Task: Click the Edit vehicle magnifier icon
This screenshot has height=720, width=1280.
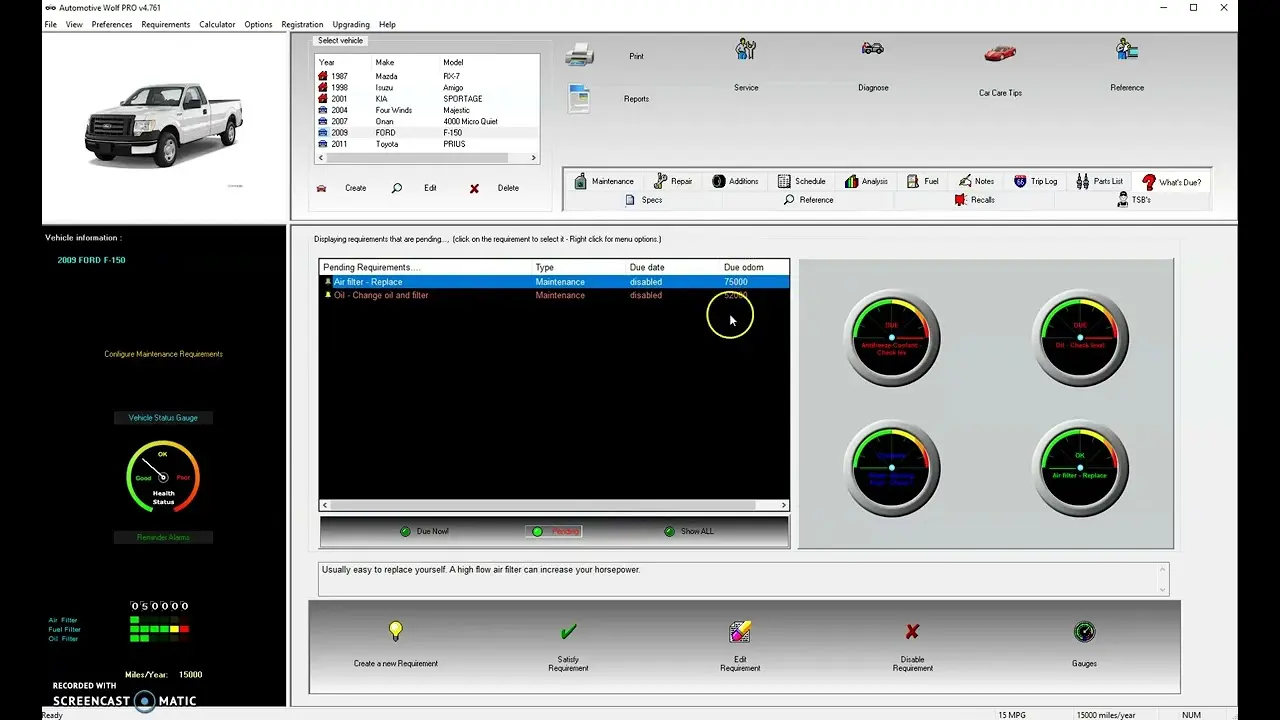Action: (x=397, y=188)
